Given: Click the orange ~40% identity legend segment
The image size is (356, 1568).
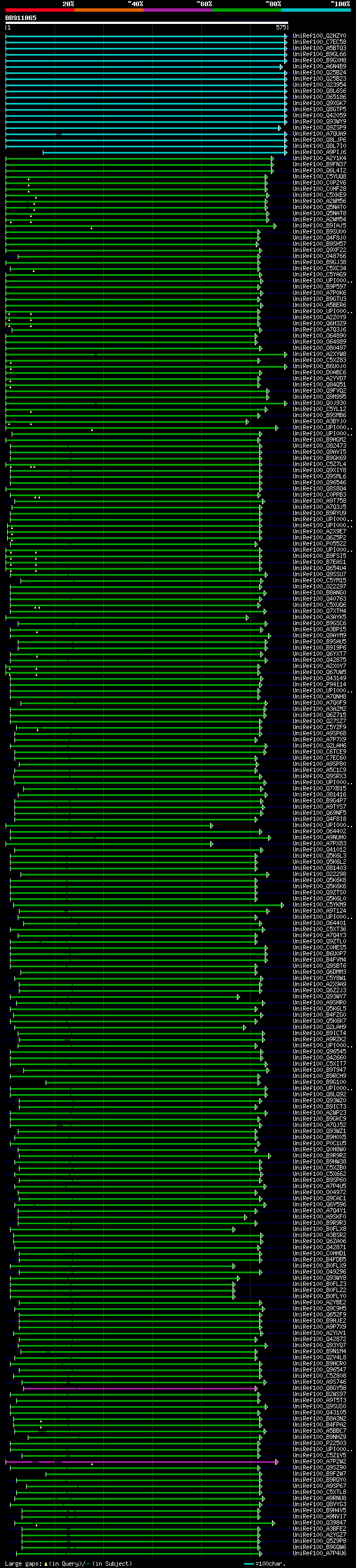Looking at the screenshot, I should coord(109,11).
